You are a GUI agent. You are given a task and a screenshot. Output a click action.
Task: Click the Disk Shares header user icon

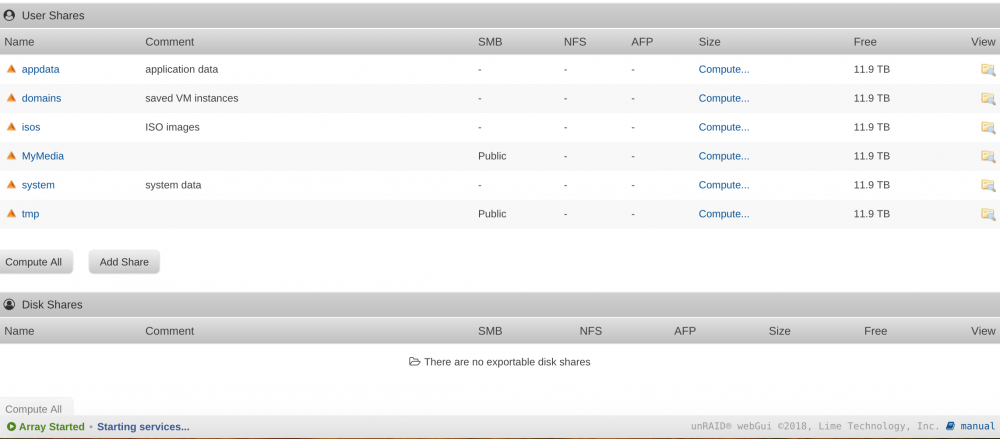click(9, 304)
